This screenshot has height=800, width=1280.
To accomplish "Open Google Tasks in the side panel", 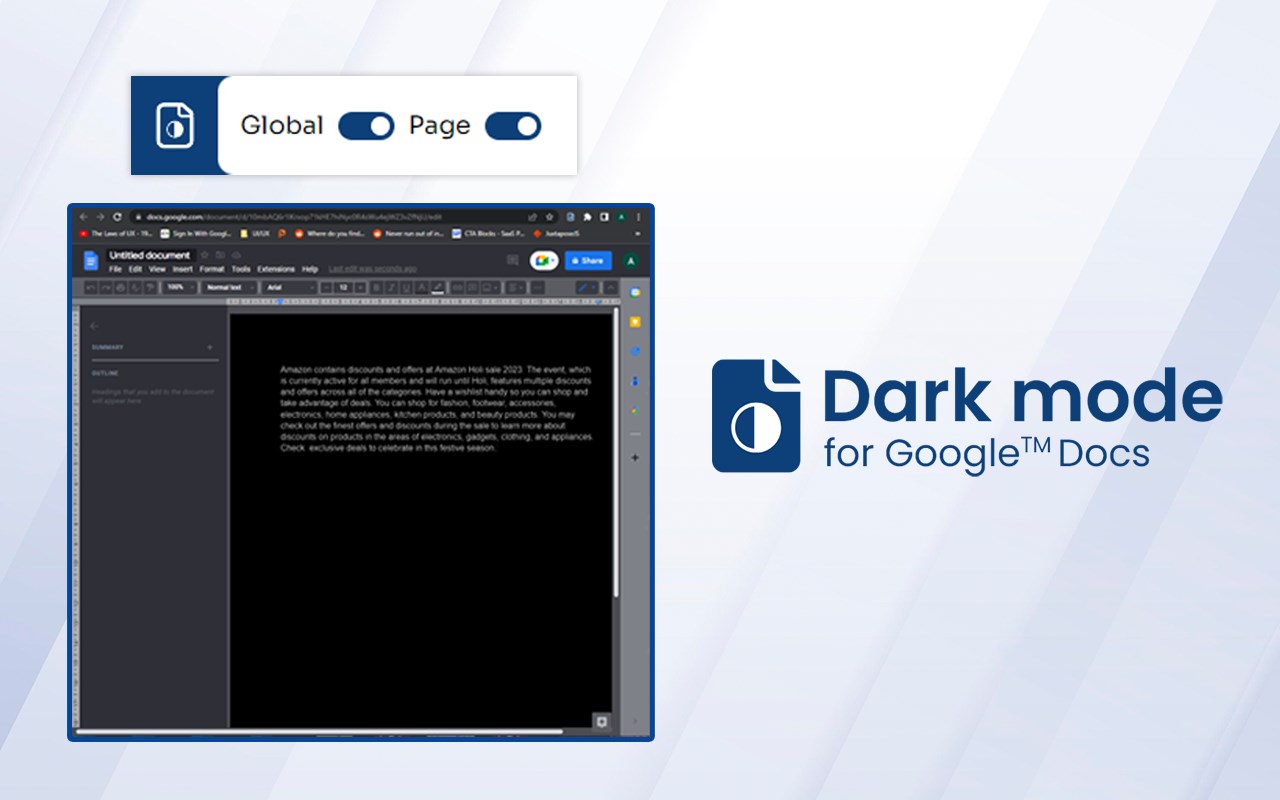I will (635, 351).
